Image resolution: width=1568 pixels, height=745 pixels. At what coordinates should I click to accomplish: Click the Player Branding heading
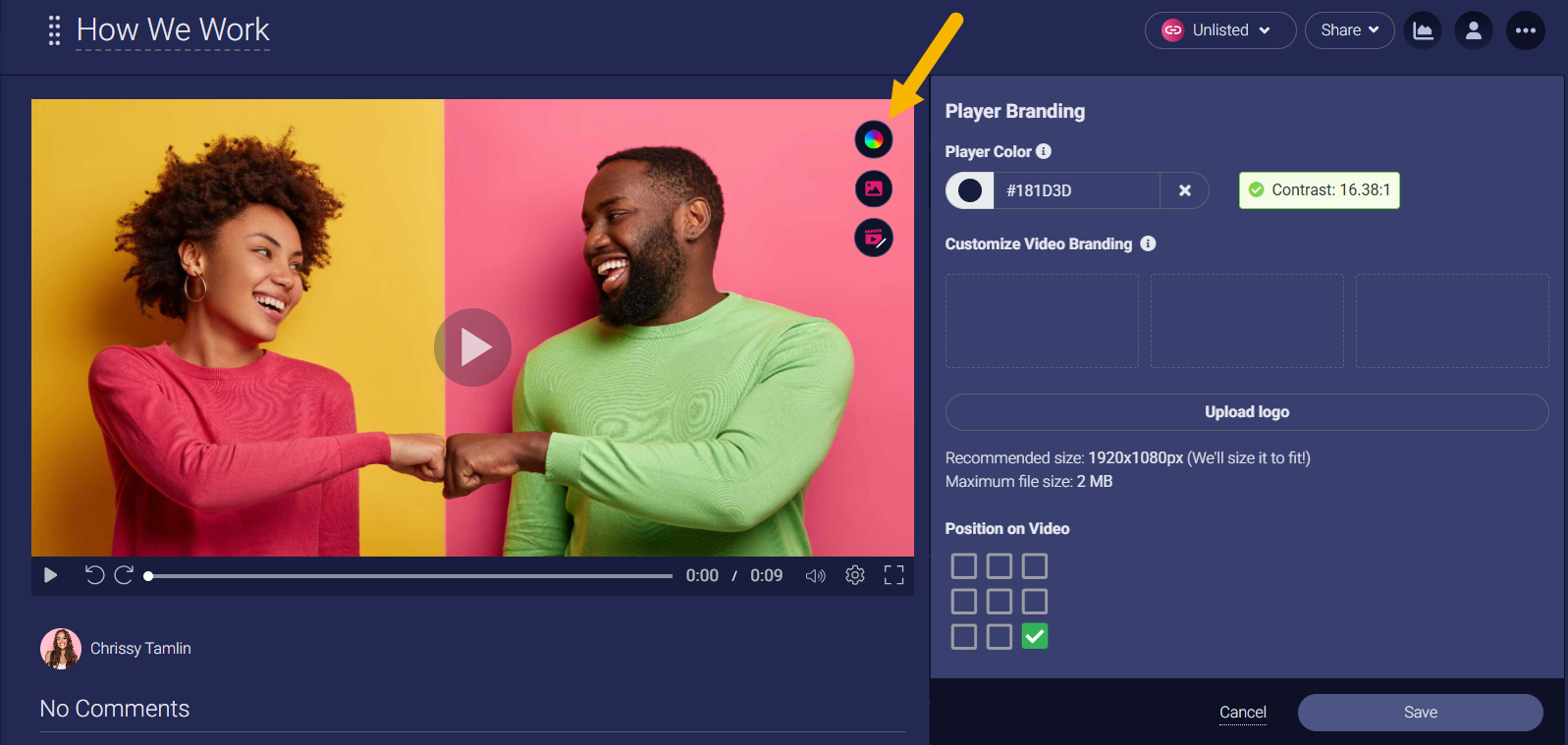coord(1015,111)
